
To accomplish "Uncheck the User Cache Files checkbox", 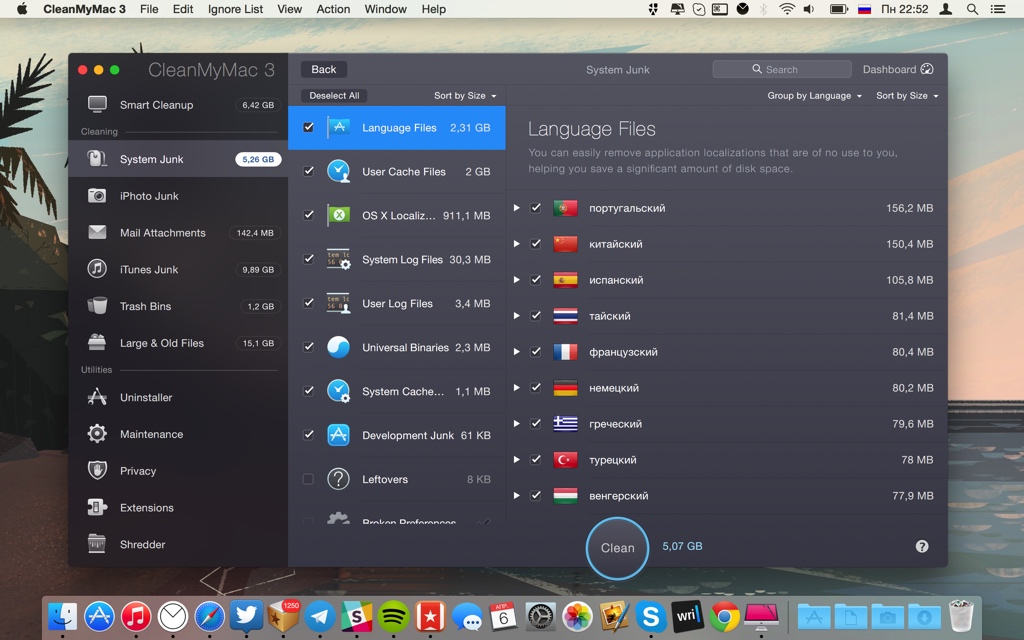I will (x=308, y=171).
